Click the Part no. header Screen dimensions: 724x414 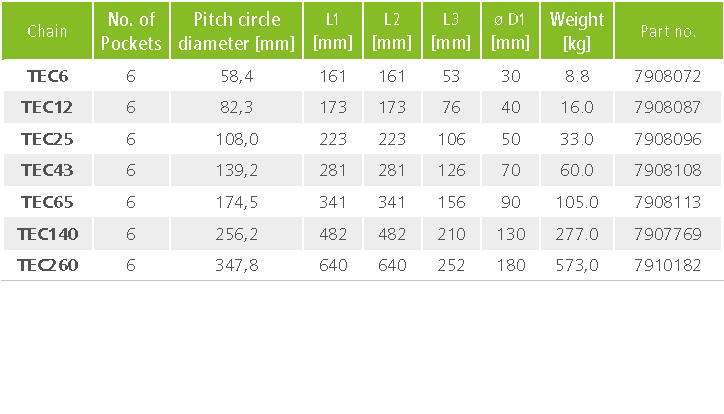pyautogui.click(x=668, y=31)
